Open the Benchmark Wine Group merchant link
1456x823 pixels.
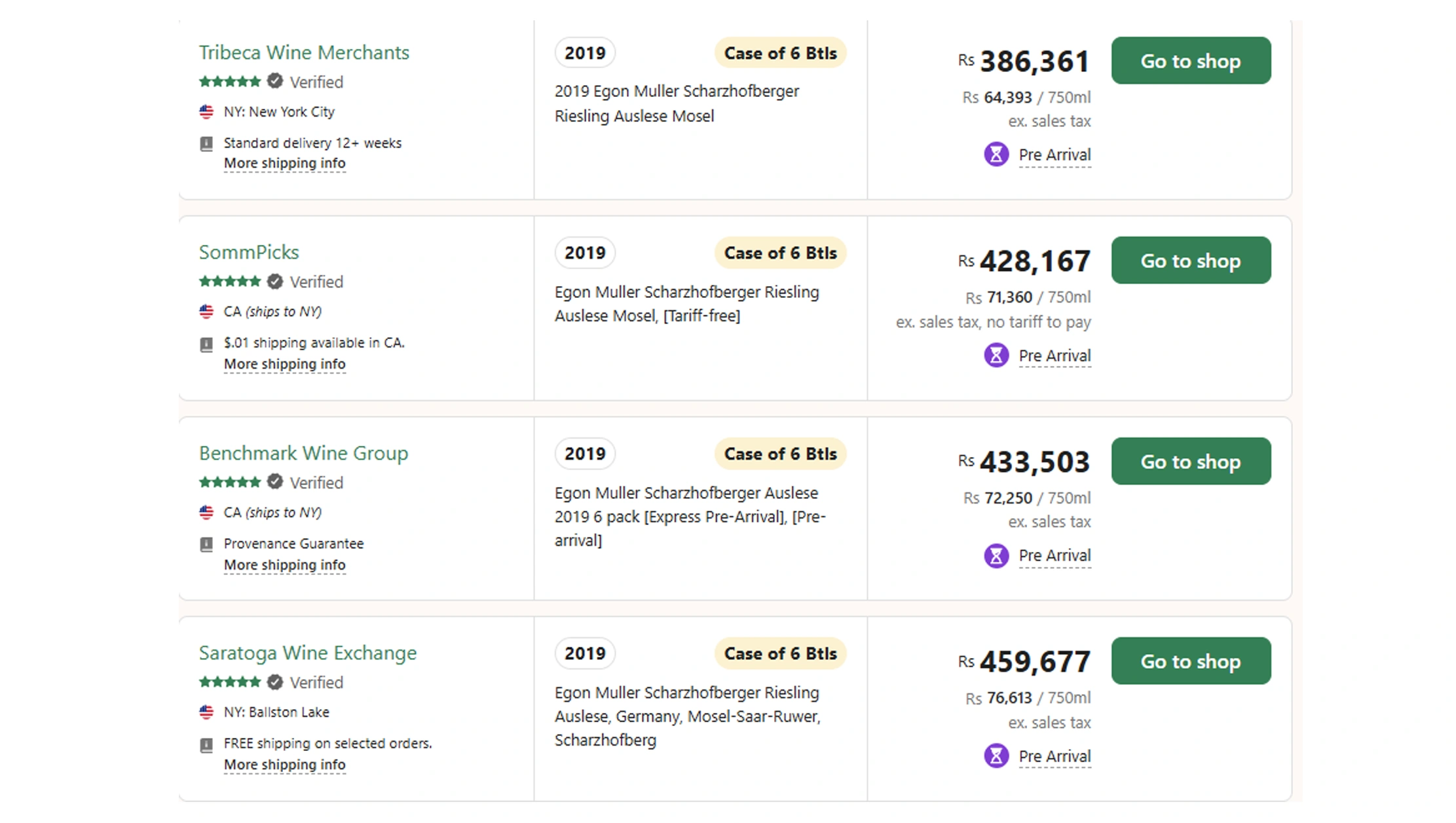(x=303, y=453)
